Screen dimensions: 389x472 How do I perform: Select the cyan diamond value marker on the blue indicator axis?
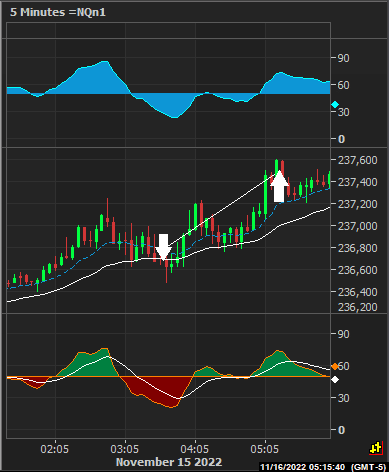(x=335, y=105)
